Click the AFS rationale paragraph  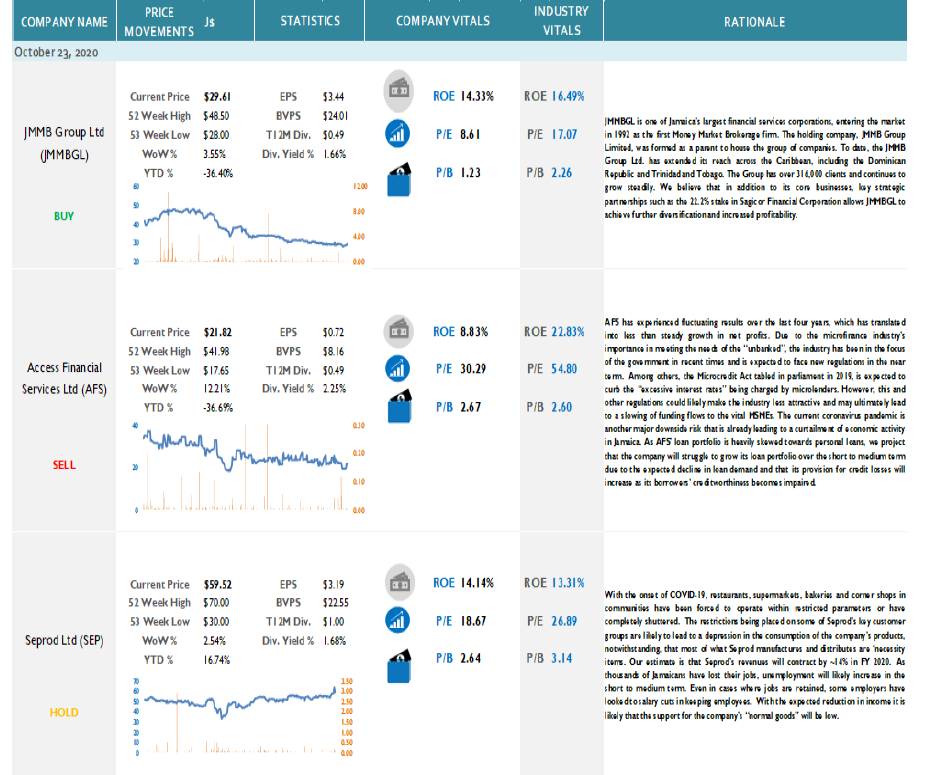click(x=755, y=402)
